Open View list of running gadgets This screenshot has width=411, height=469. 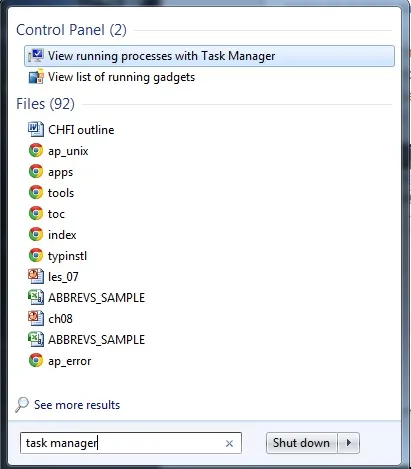[121, 77]
